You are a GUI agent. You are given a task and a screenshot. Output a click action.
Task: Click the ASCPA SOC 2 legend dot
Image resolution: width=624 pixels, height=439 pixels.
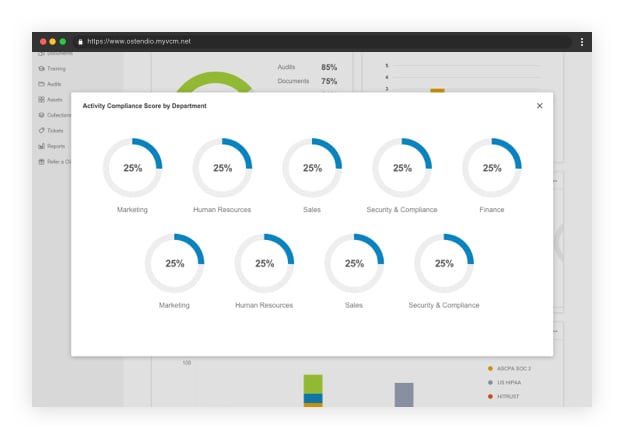coord(490,368)
